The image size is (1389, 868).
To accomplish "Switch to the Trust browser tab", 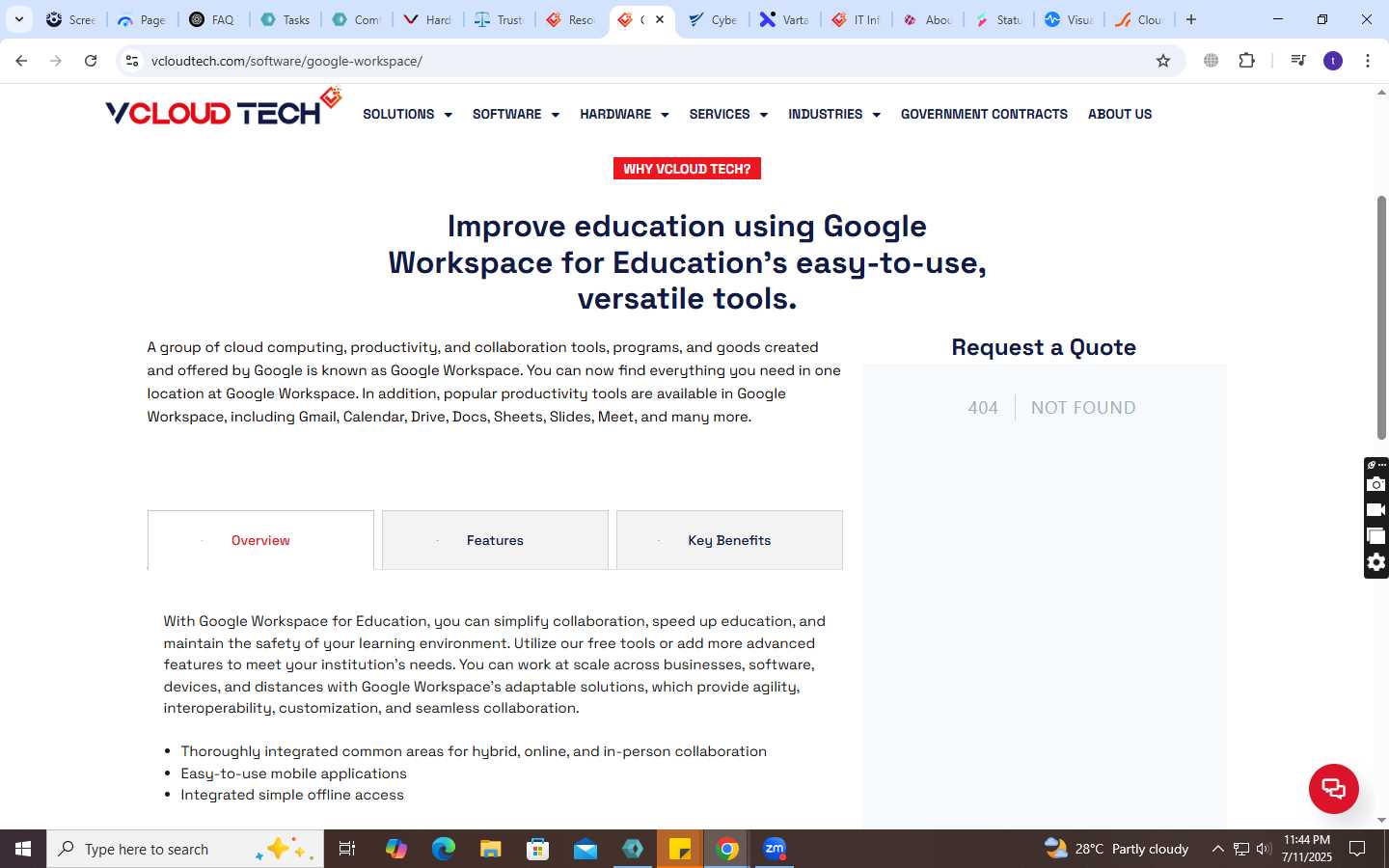I will (500, 19).
